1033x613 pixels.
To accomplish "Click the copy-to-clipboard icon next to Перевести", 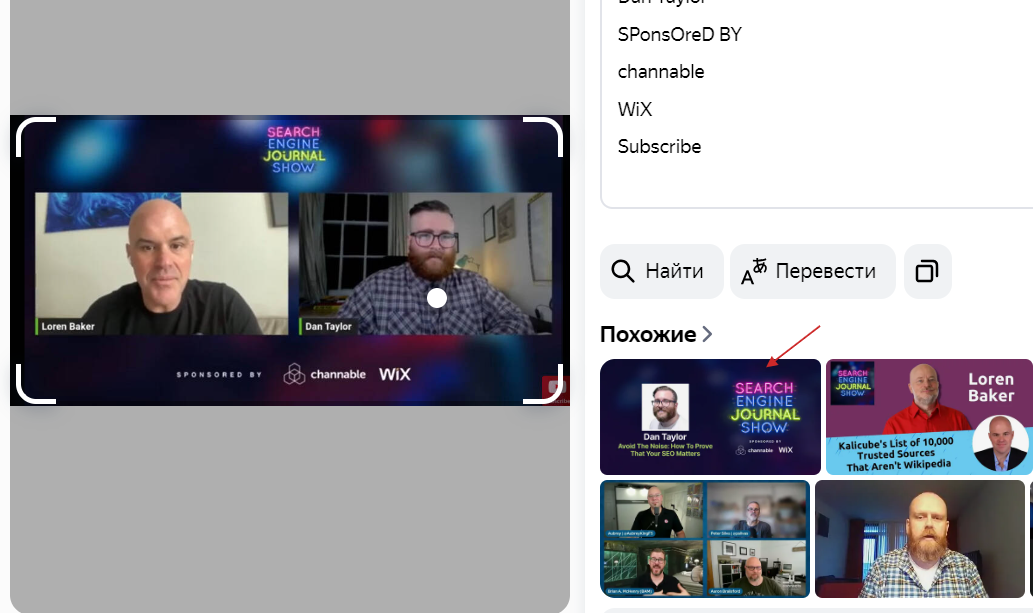I will click(927, 270).
